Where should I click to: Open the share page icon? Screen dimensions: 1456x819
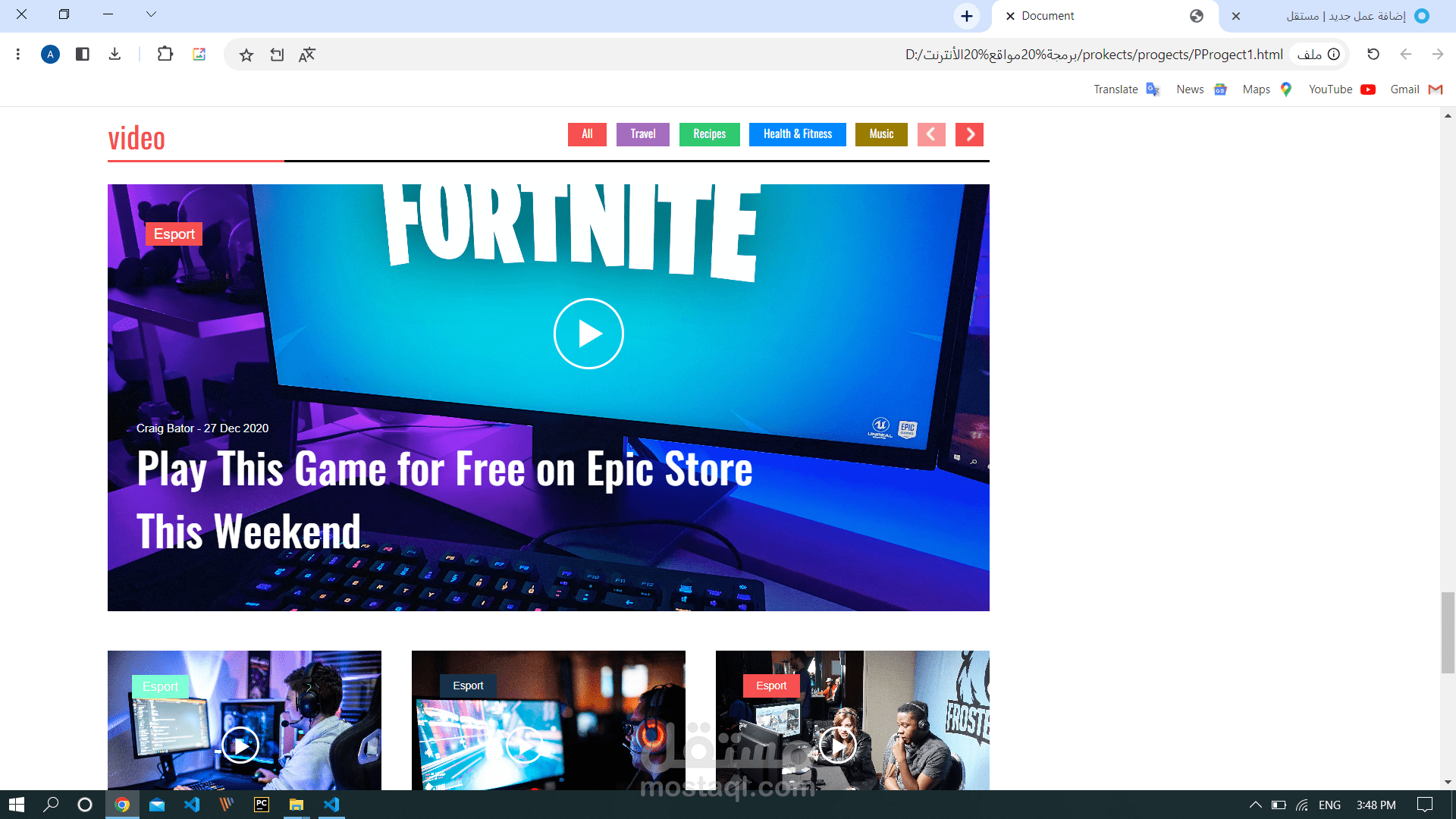pyautogui.click(x=277, y=55)
